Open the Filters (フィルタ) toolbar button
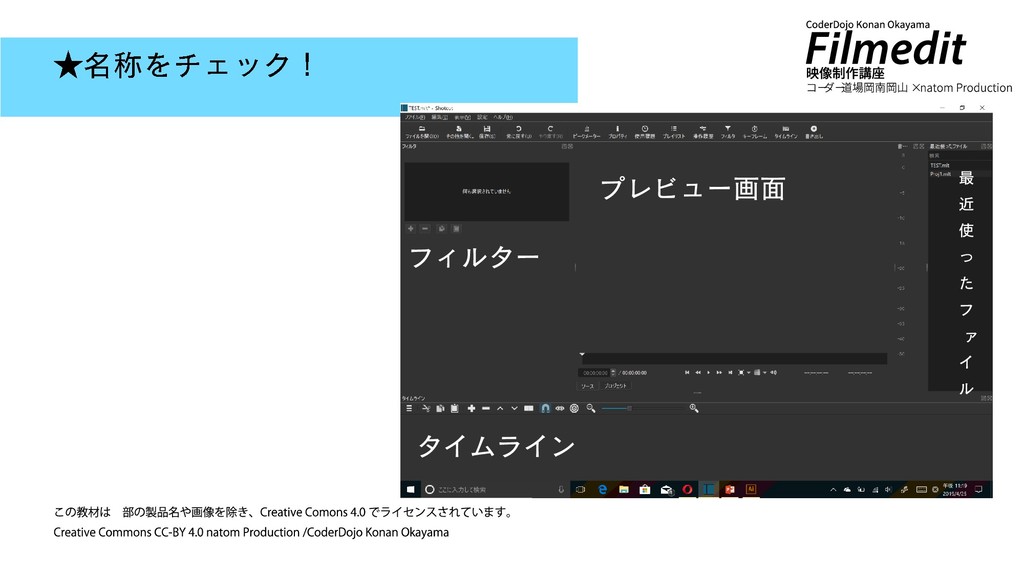The image size is (1024, 576). click(728, 132)
